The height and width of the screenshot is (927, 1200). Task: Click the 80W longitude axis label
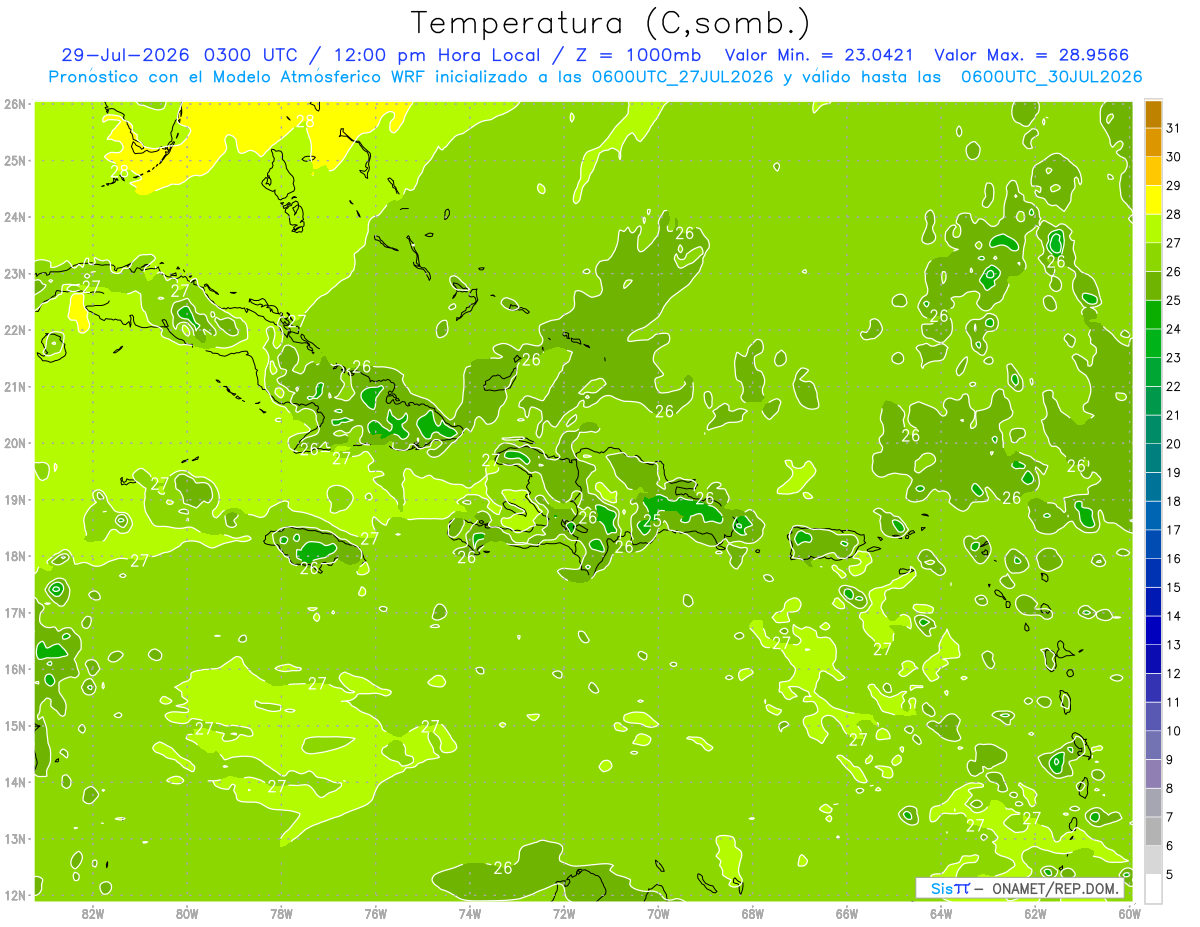[x=186, y=913]
